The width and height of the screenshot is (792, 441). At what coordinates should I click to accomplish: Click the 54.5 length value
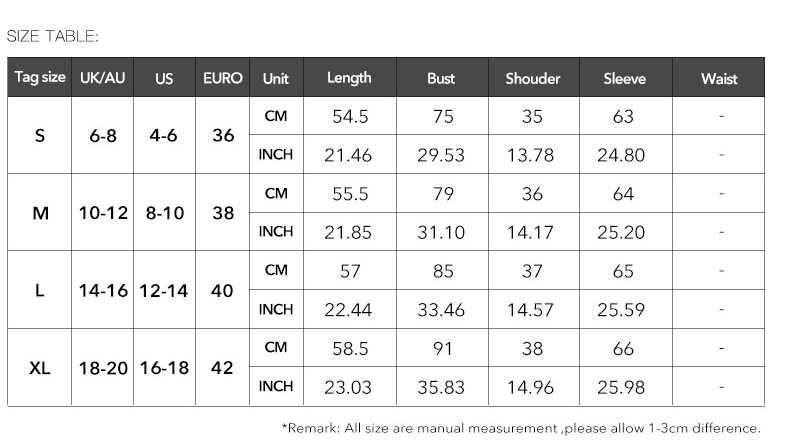350,116
